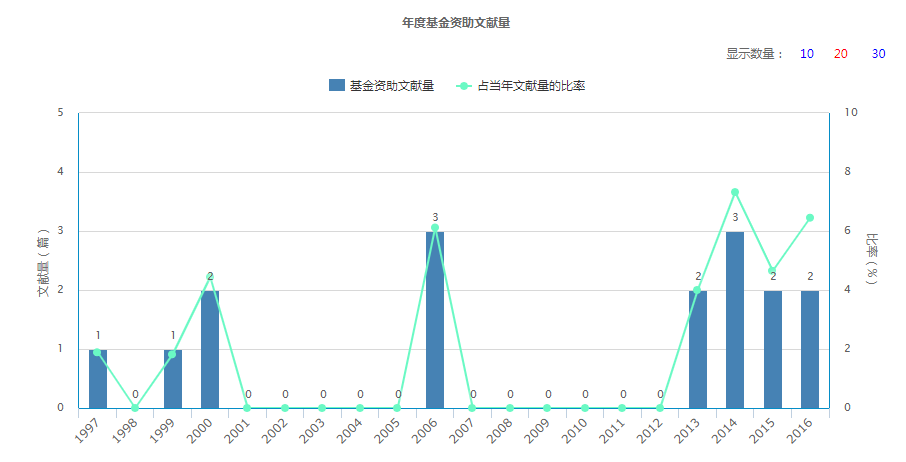The height and width of the screenshot is (462, 906).
Task: Select the 1999 bar
Action: pos(173,379)
